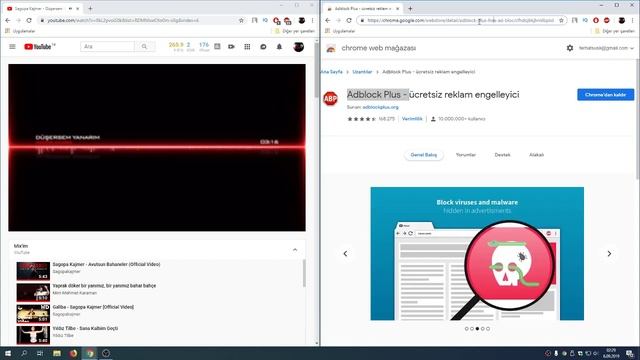Open YouTube account avatar menu
Screen dimensions: 640x360
(x=299, y=47)
